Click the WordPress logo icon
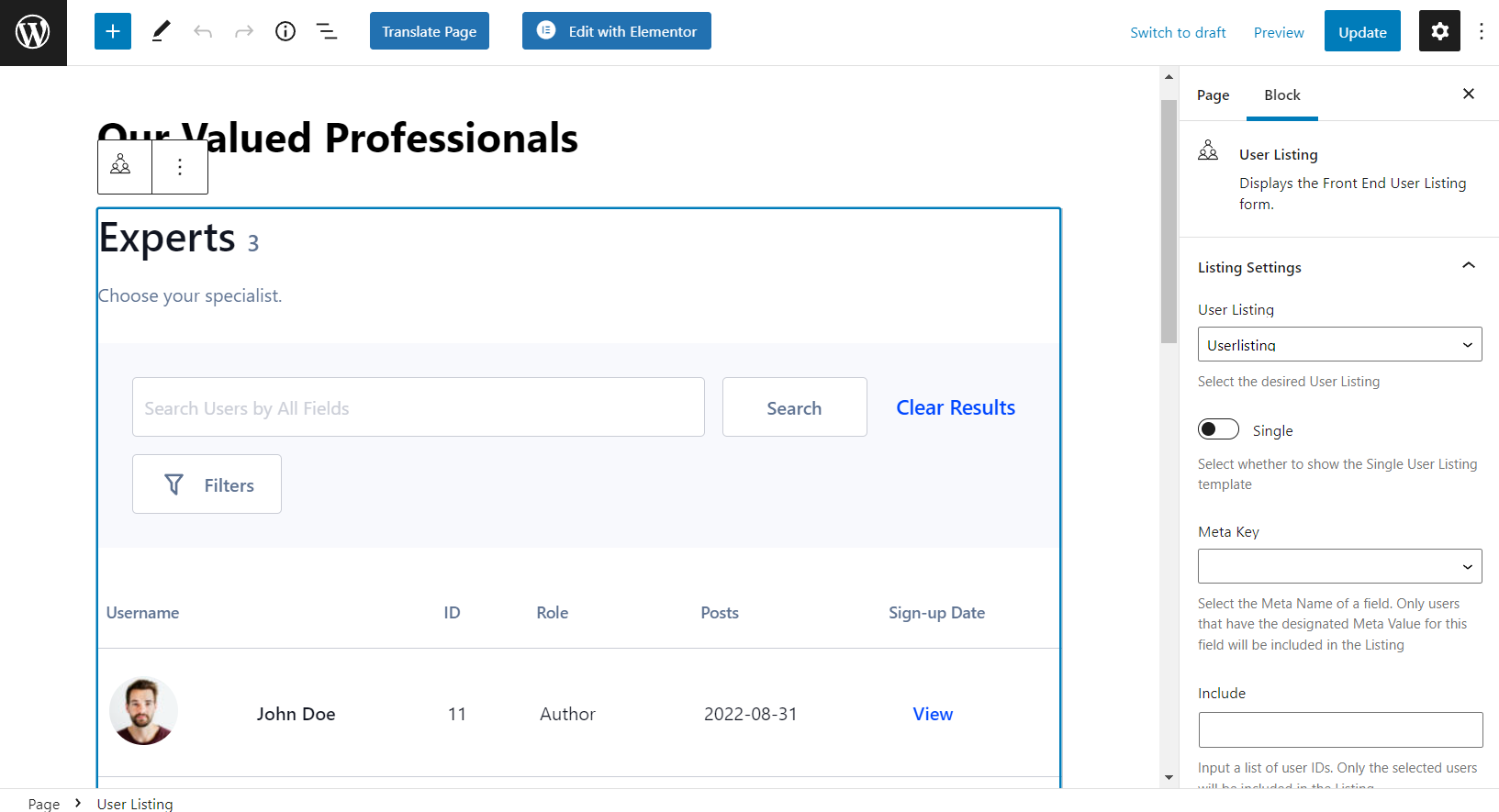 pos(33,32)
